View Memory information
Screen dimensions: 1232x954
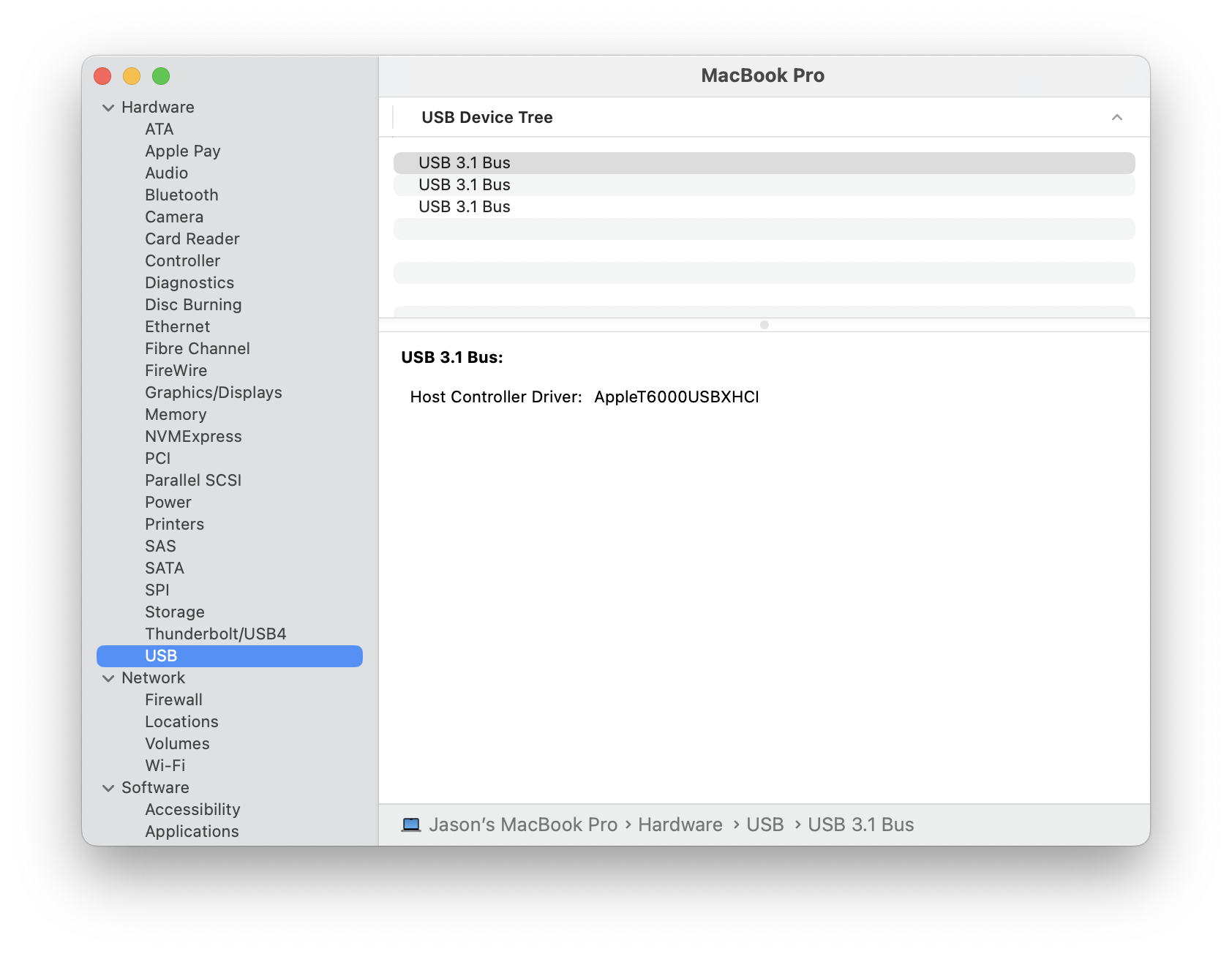(176, 415)
